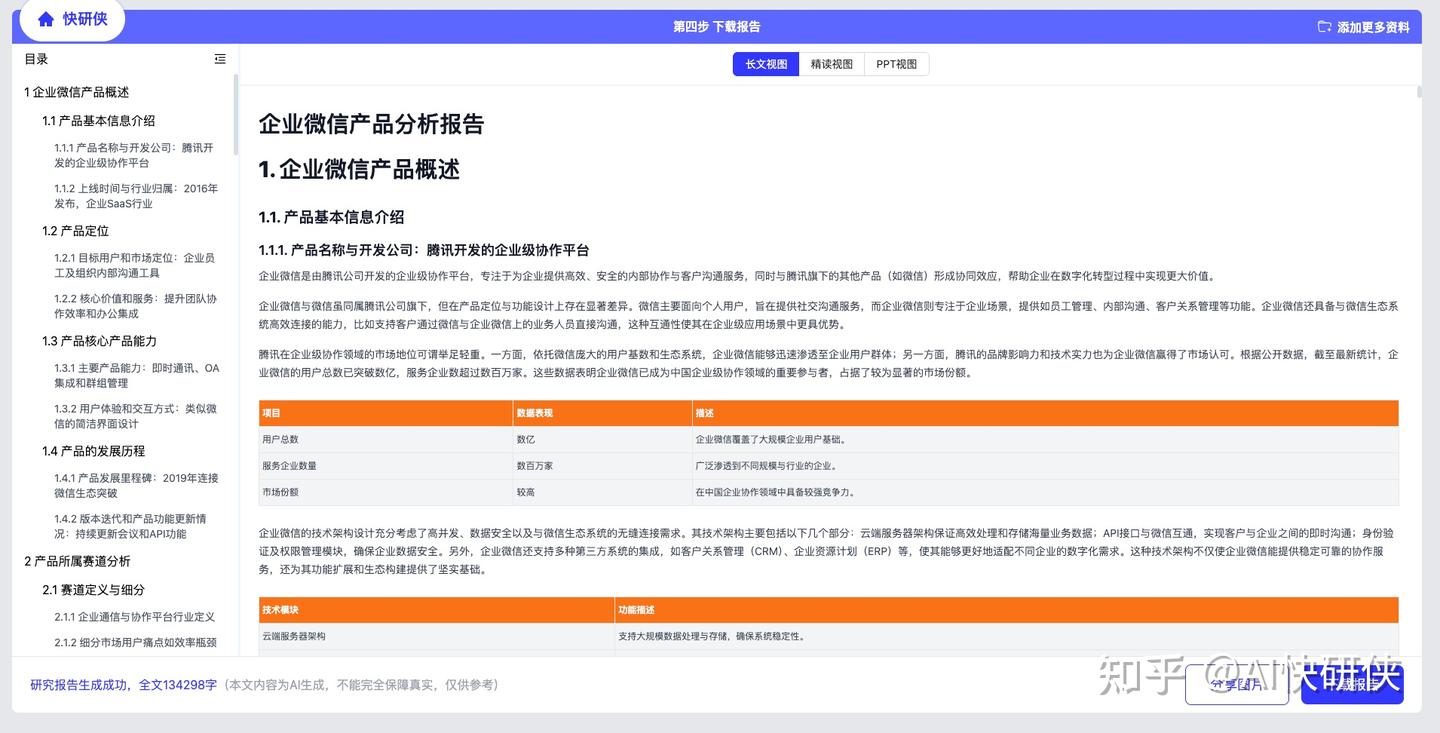Select outline item 1.1.1 产品名称与开发公司
The image size is (1440, 733).
tap(134, 155)
